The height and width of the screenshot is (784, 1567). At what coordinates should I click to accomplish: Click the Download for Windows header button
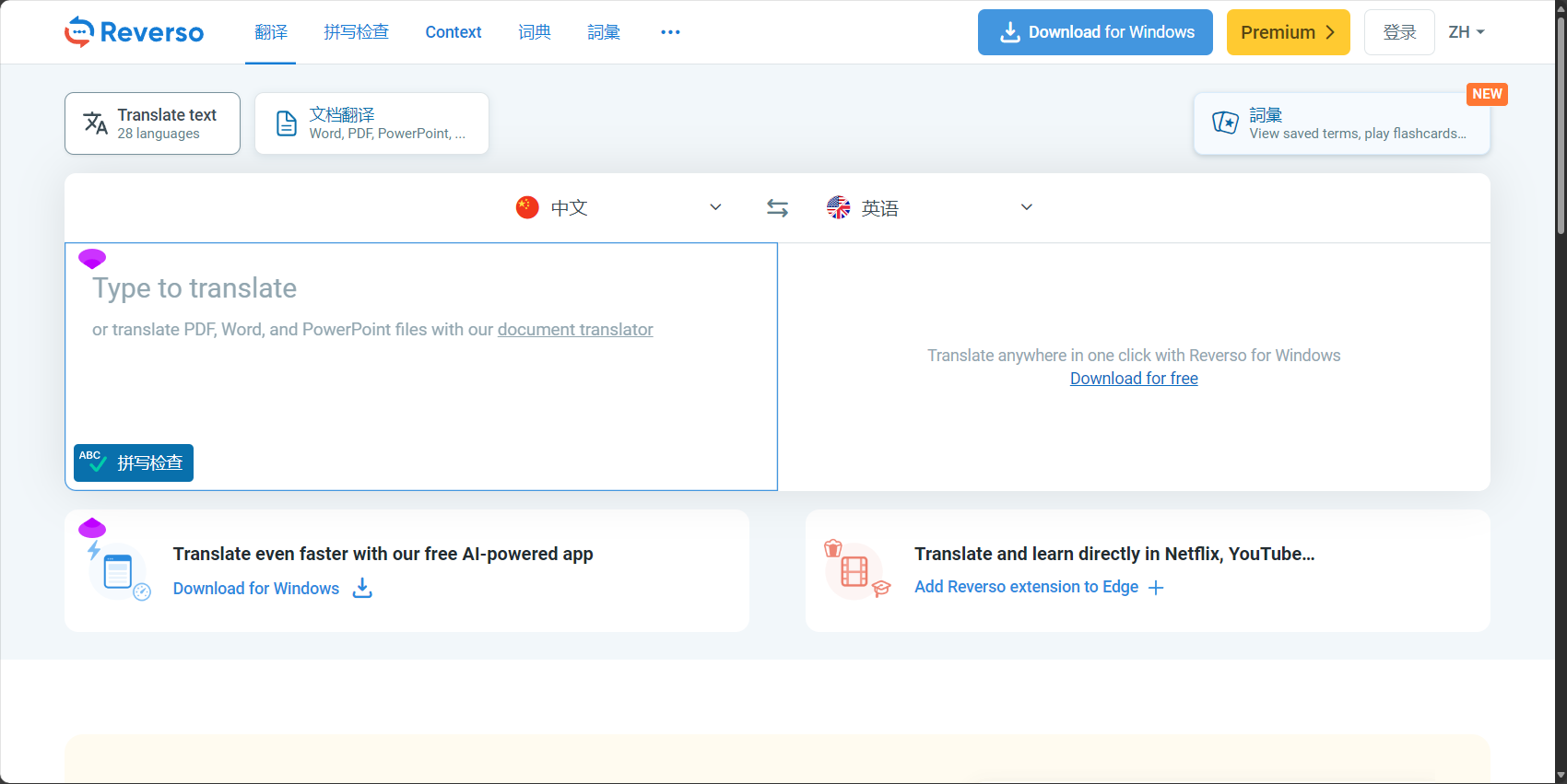[x=1095, y=32]
